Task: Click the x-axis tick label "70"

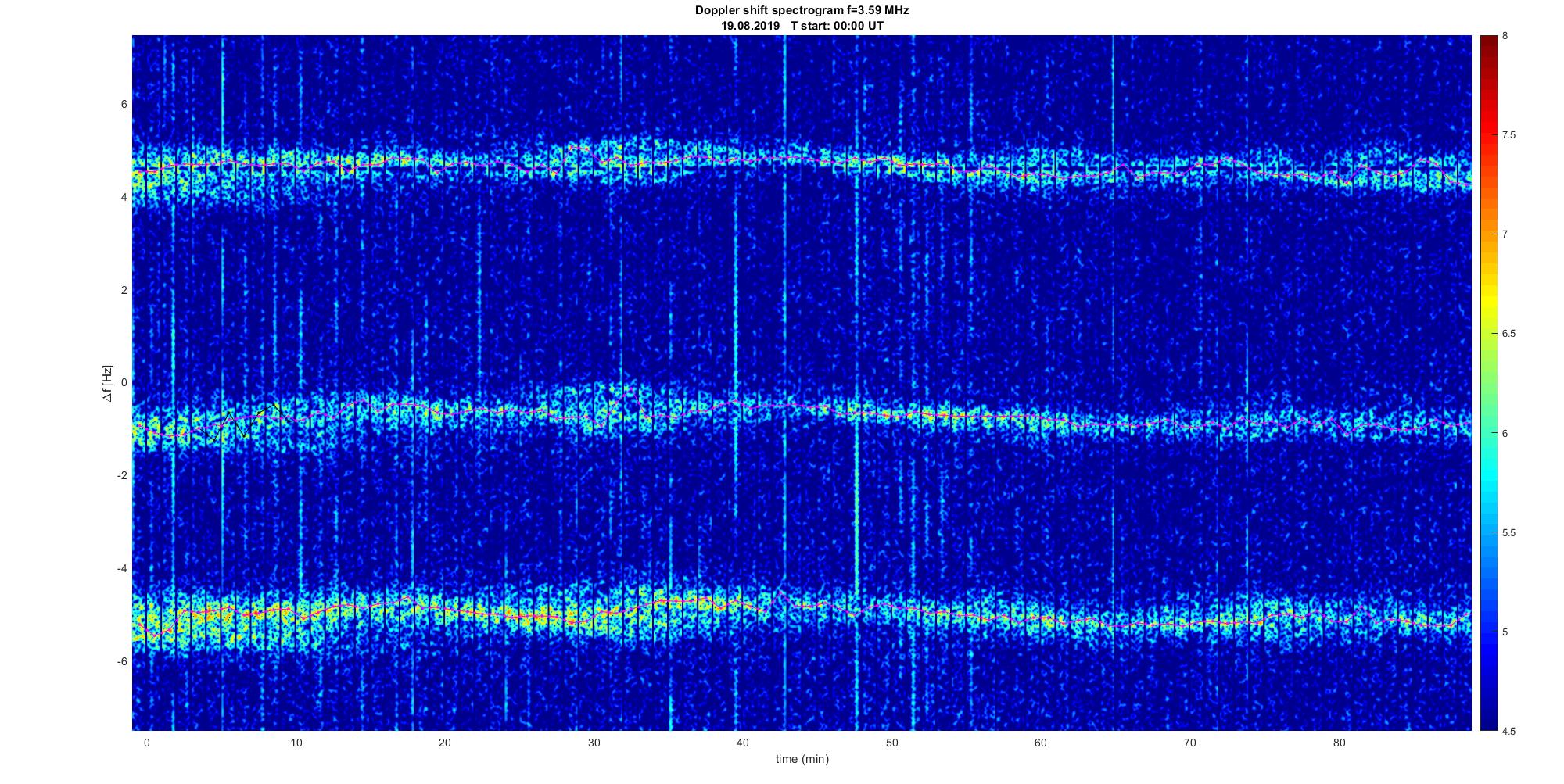Action: point(1190,743)
